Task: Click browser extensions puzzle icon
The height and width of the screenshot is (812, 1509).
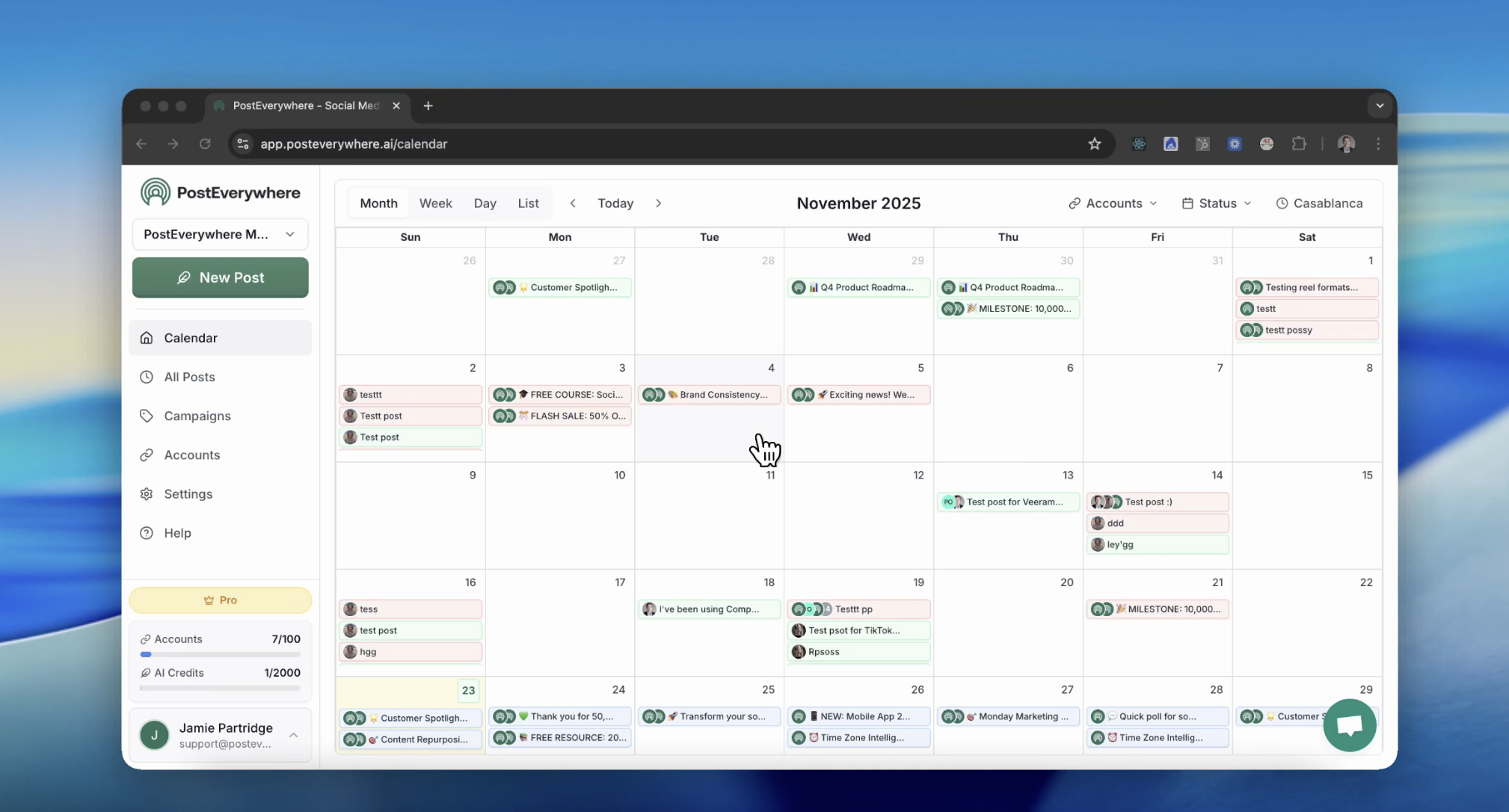Action: point(1299,144)
